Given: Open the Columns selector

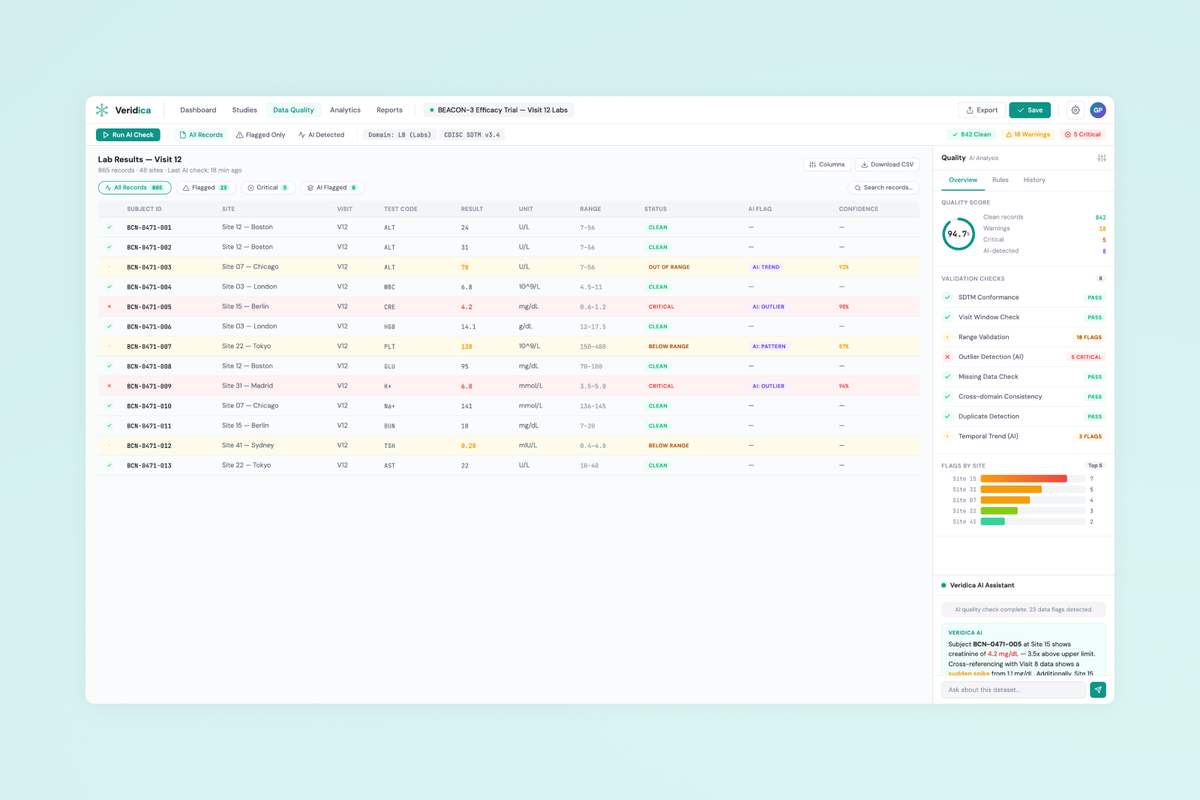Looking at the screenshot, I should pos(826,164).
